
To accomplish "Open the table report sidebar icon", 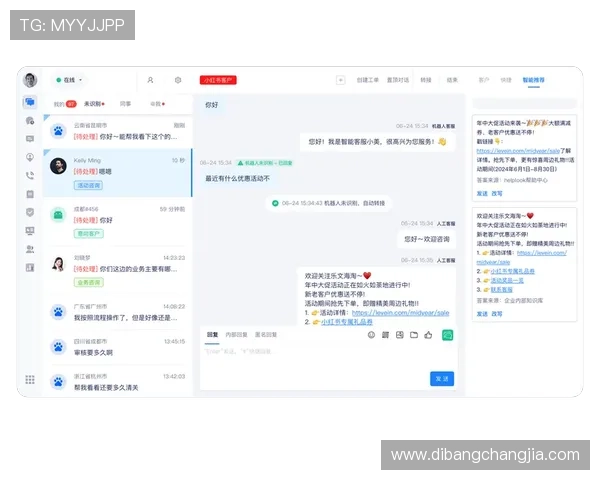I will 30,268.
